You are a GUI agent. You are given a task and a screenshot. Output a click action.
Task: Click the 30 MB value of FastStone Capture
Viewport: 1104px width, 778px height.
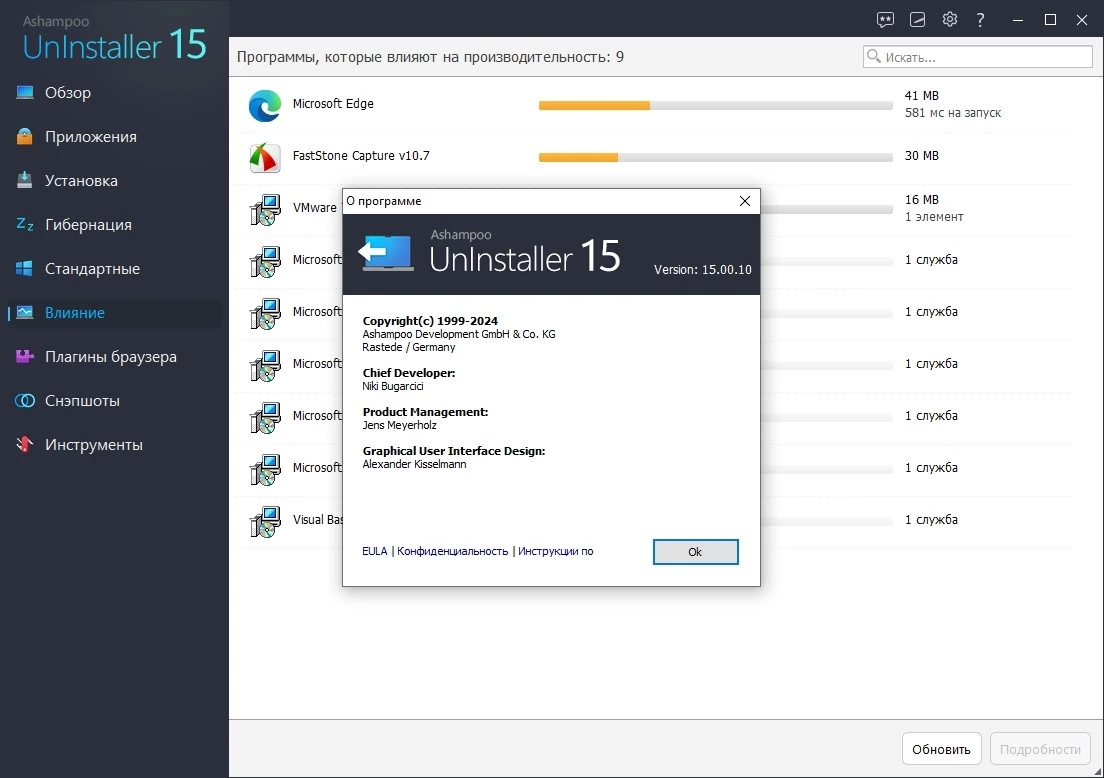tap(922, 156)
